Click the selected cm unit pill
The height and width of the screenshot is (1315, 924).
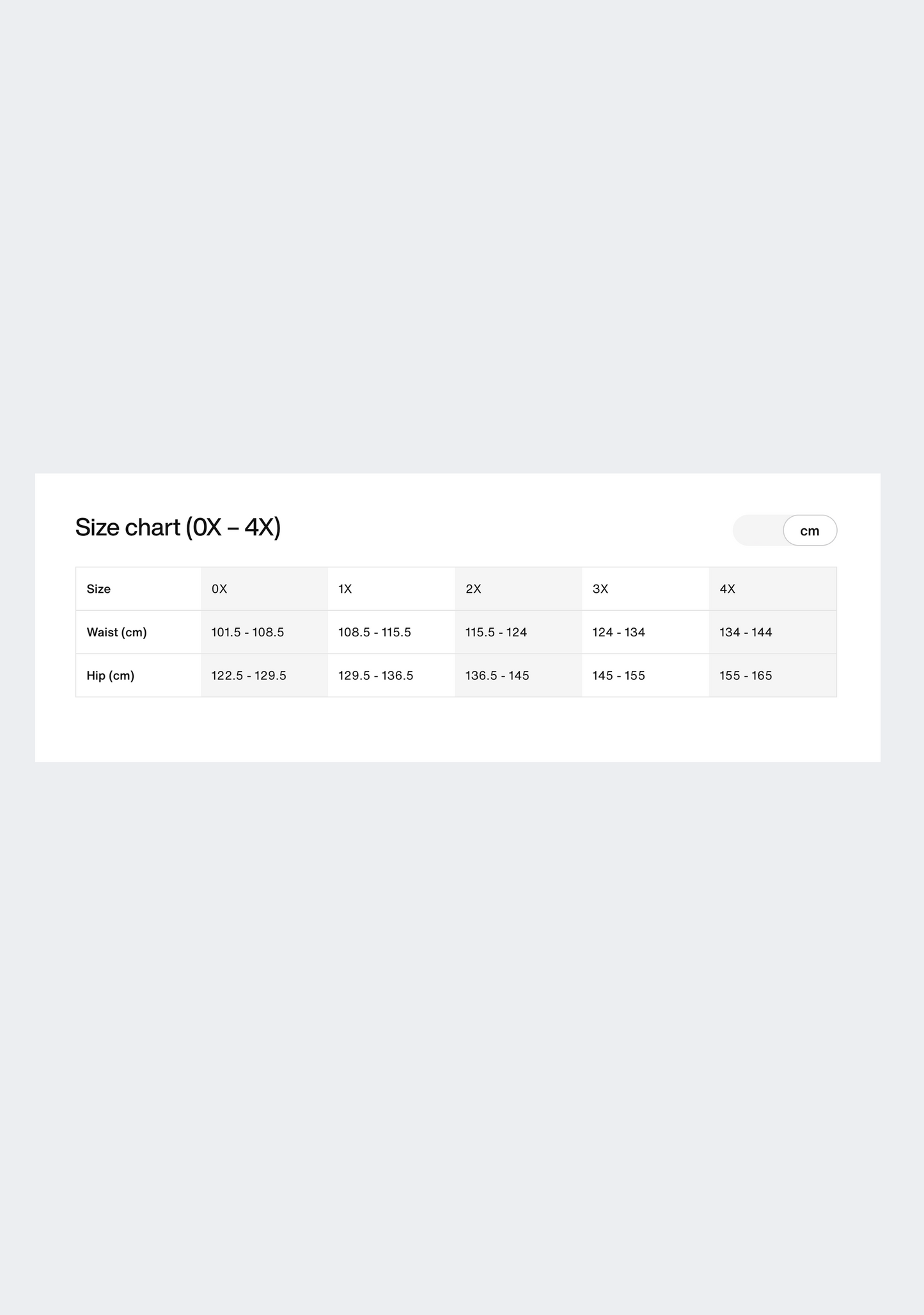(x=810, y=530)
